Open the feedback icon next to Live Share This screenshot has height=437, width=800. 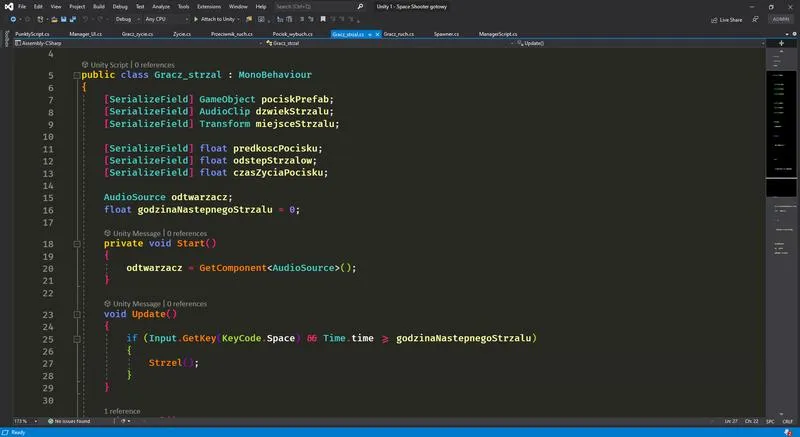point(754,19)
